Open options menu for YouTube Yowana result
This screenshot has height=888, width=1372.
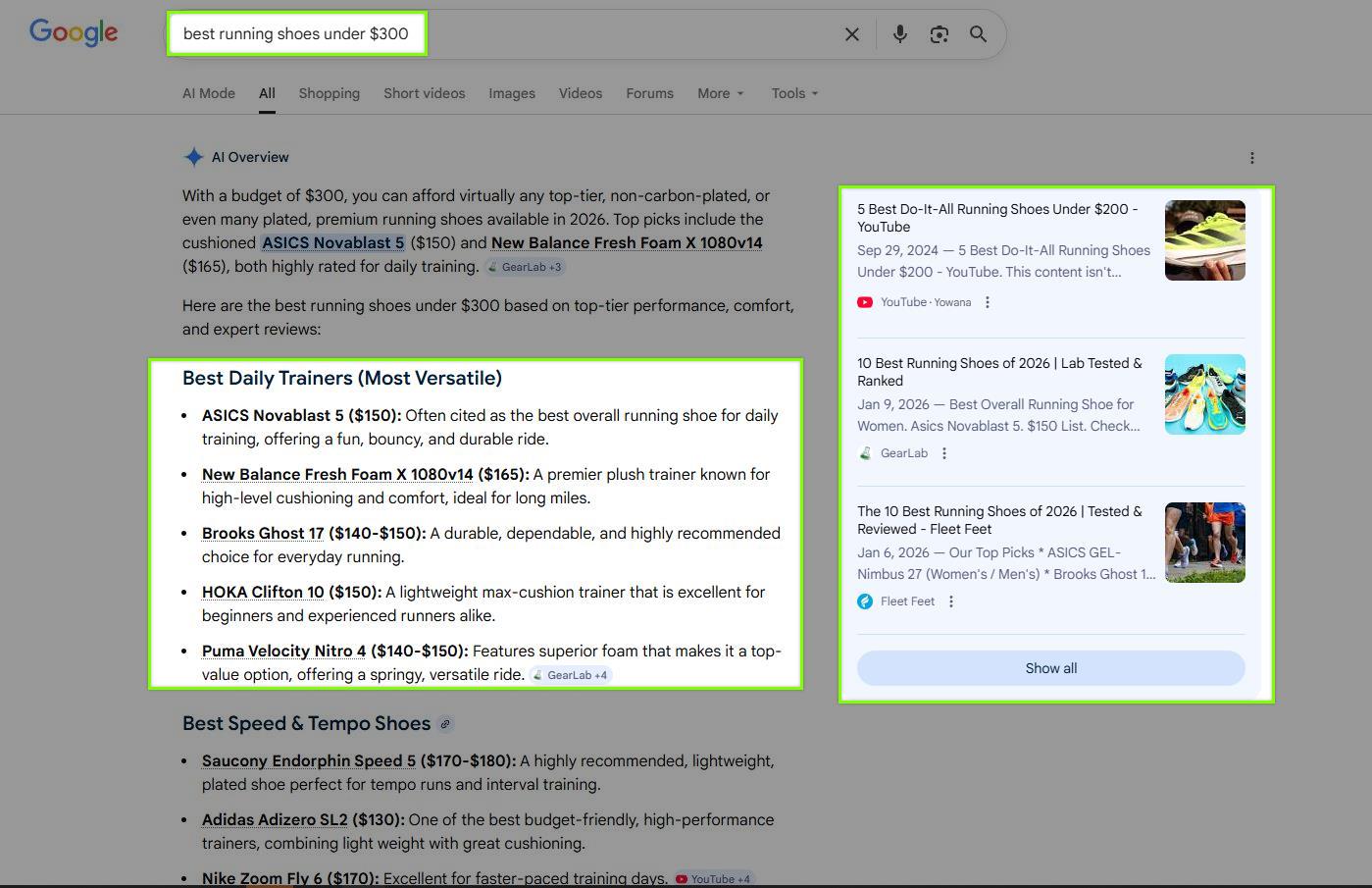(x=988, y=302)
